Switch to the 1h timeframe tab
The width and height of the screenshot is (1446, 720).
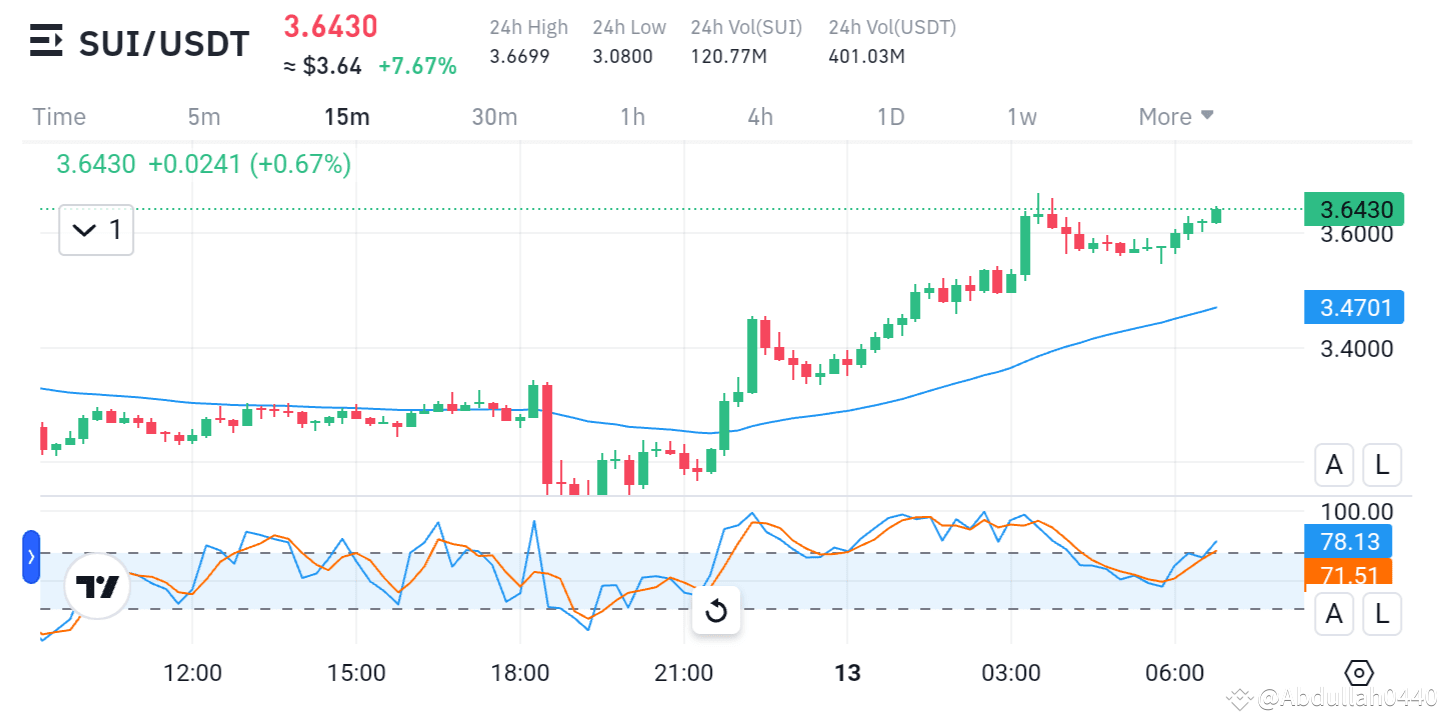tap(632, 116)
